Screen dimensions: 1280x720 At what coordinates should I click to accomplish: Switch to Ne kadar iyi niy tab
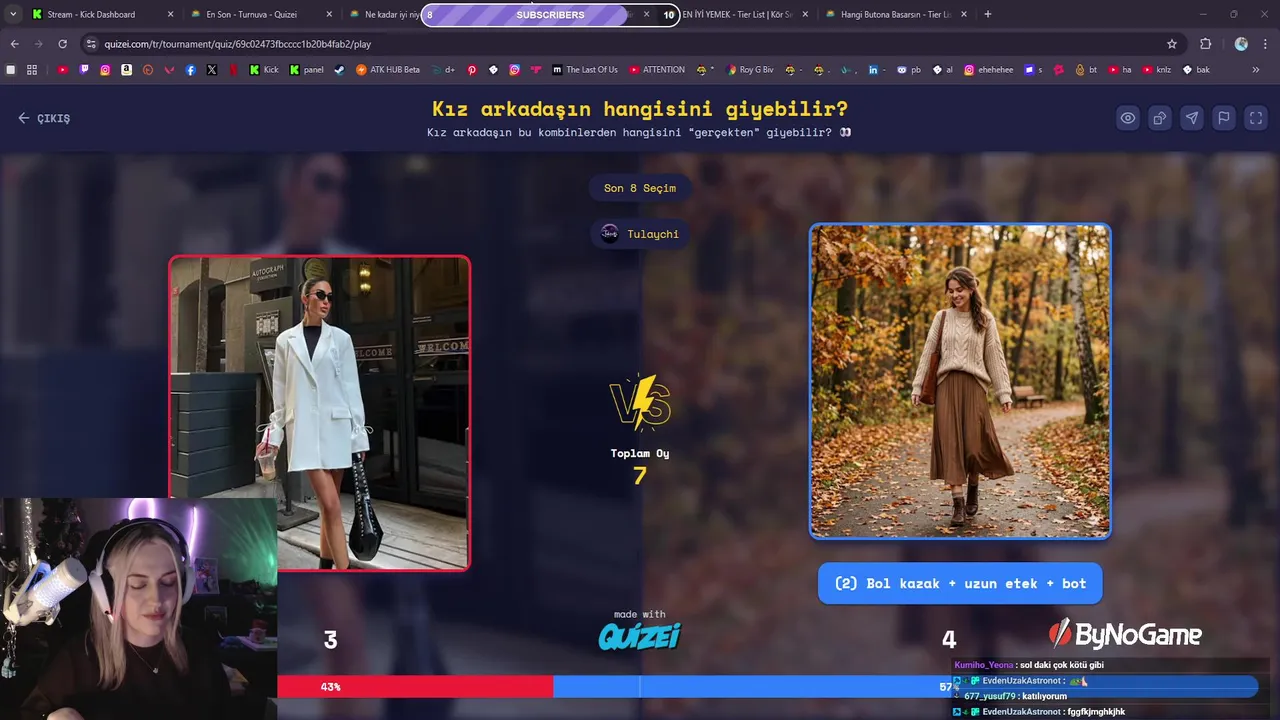(x=385, y=14)
